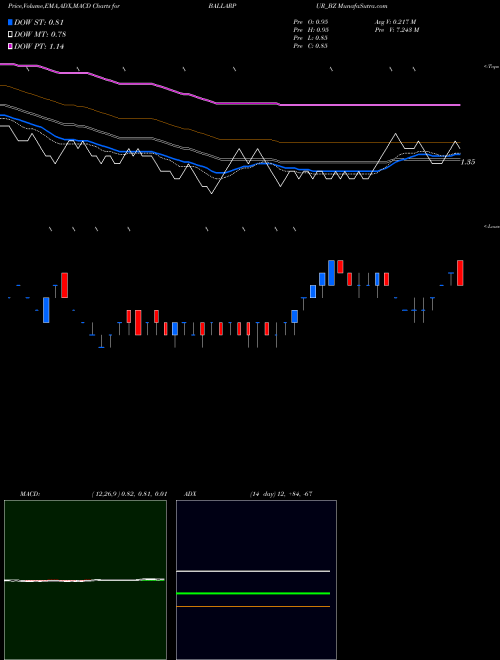Click the '<Tops' marker label
Viewport: 500px width, 660px height.
click(x=492, y=67)
